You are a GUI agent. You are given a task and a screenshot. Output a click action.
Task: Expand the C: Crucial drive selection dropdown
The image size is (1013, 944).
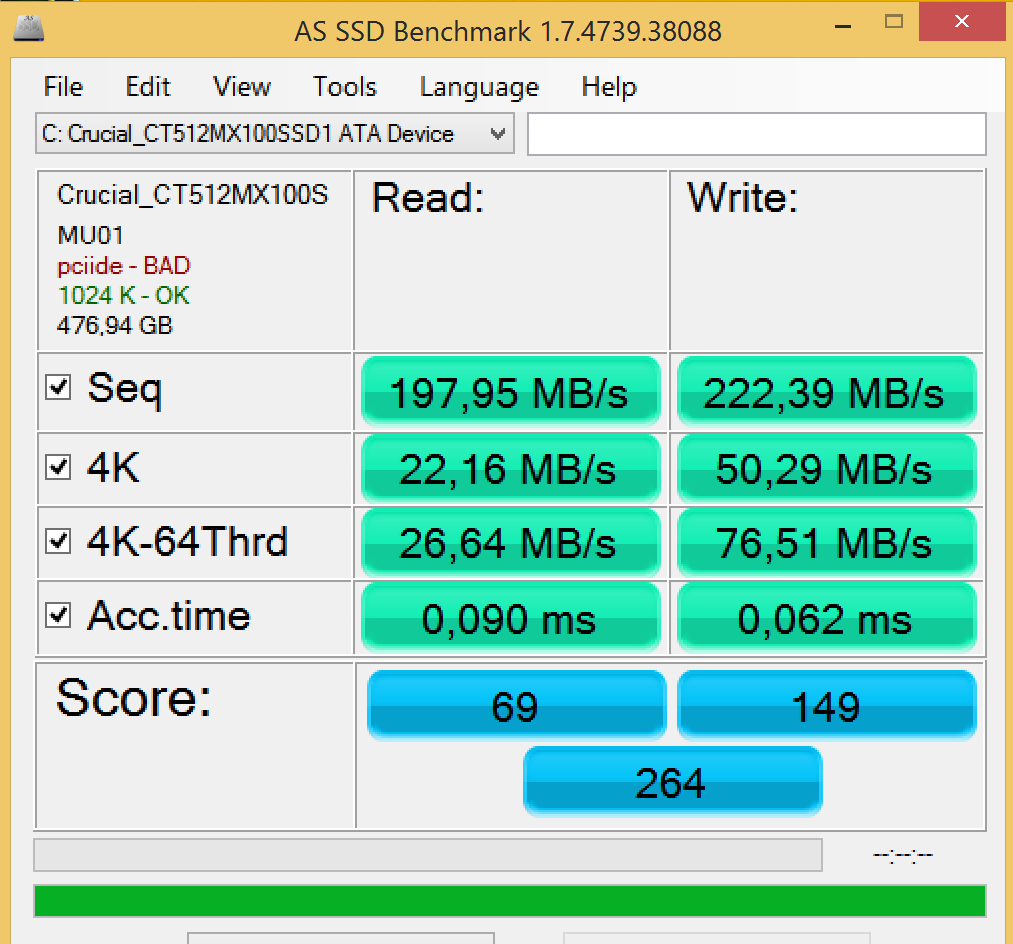(275, 134)
